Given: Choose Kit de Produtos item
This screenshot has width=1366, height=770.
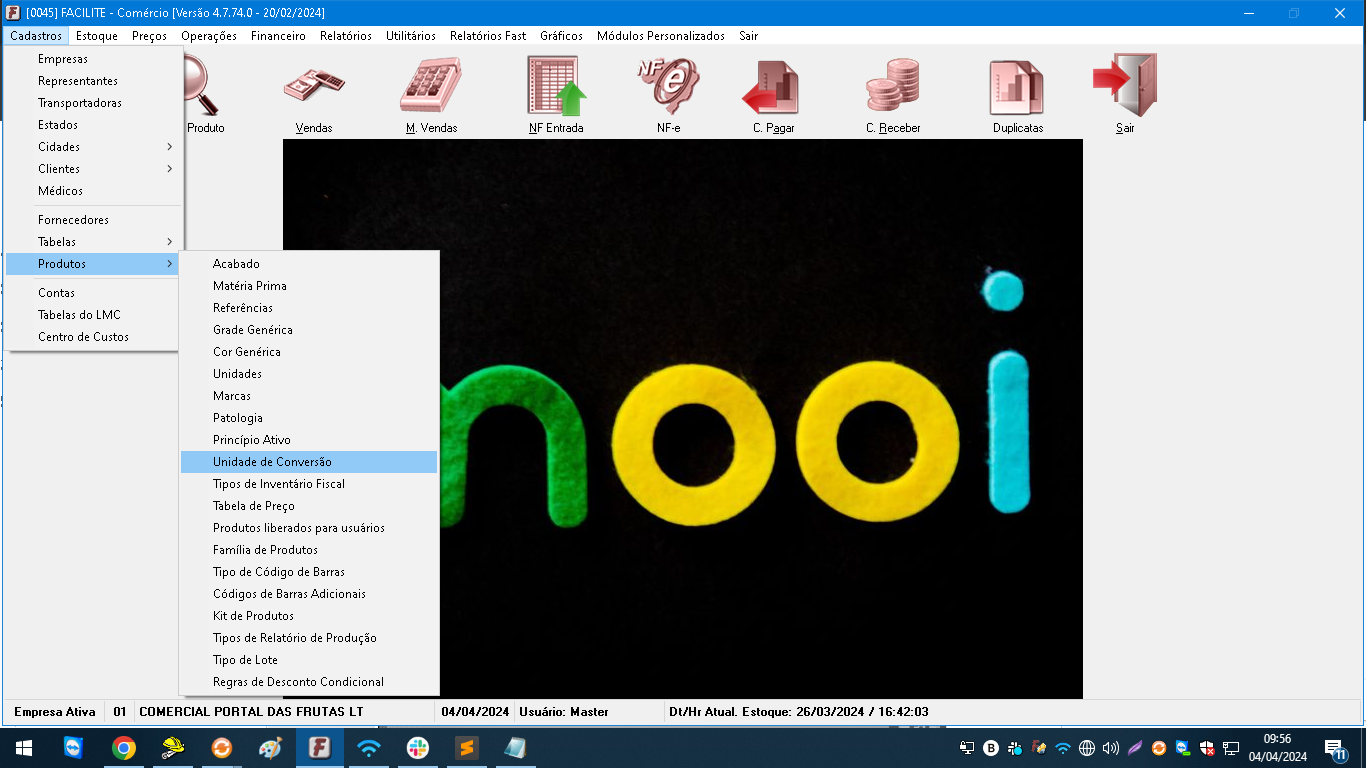Looking at the screenshot, I should click(309, 616).
